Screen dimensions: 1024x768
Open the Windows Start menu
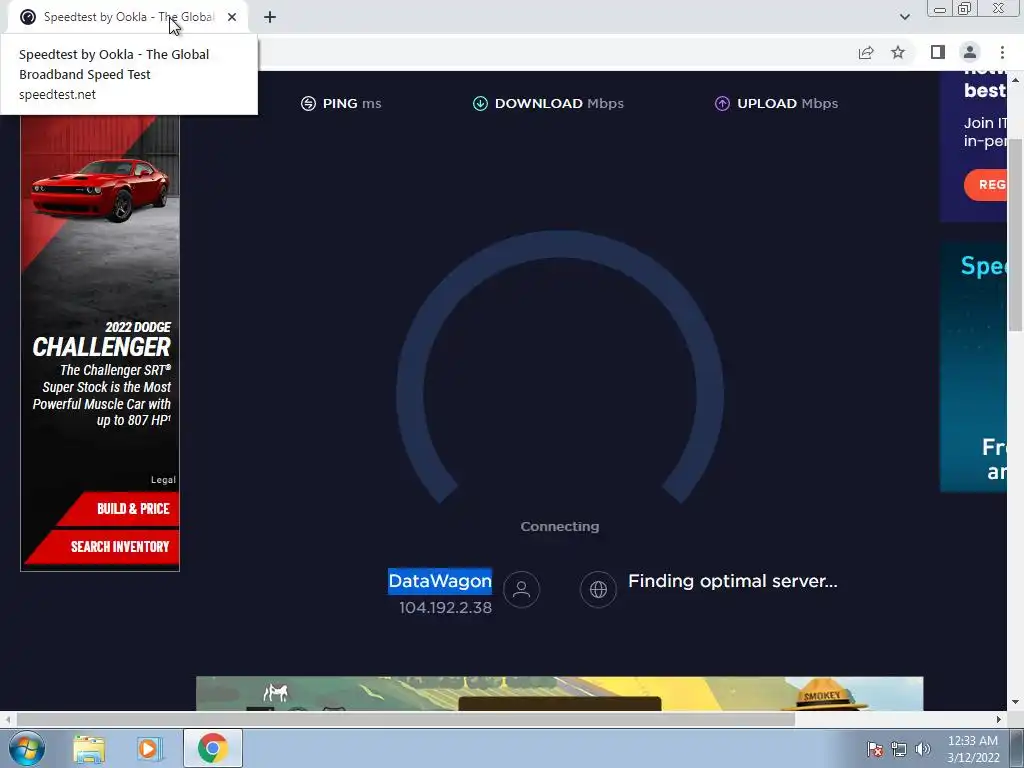pyautogui.click(x=27, y=748)
